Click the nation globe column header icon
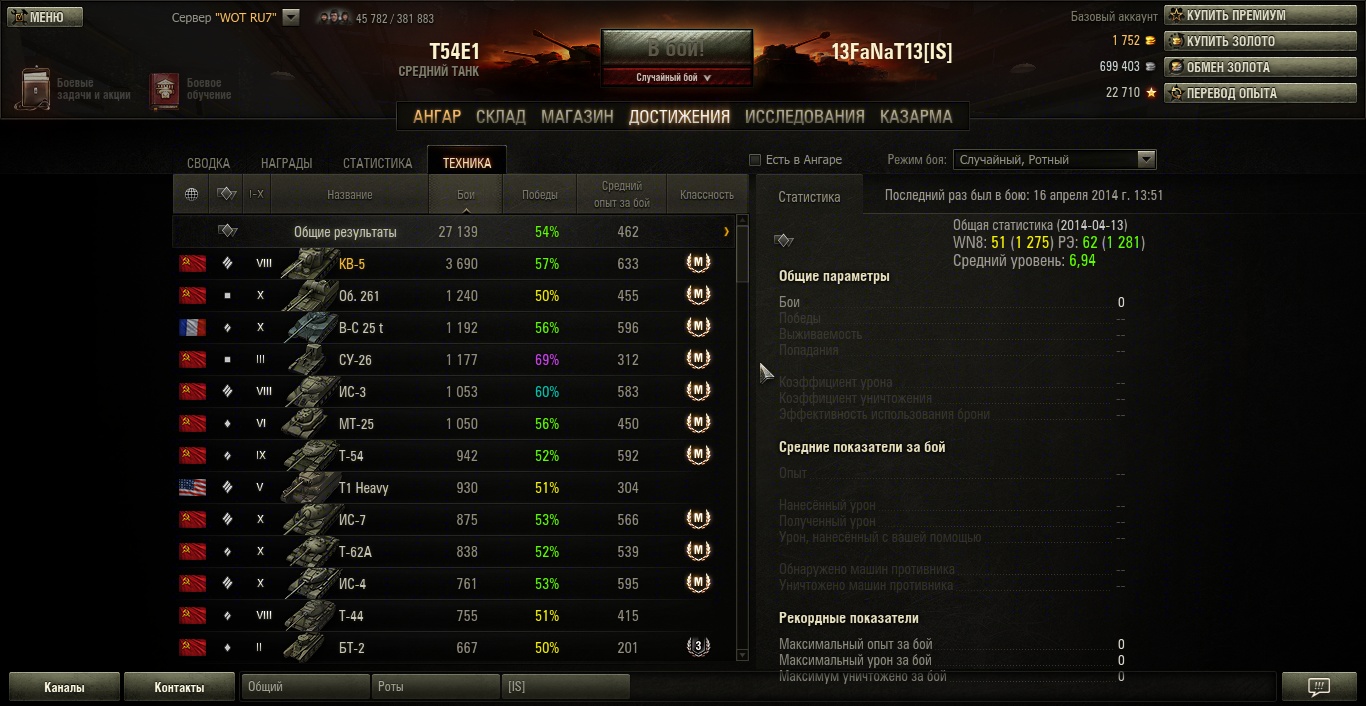 point(191,194)
